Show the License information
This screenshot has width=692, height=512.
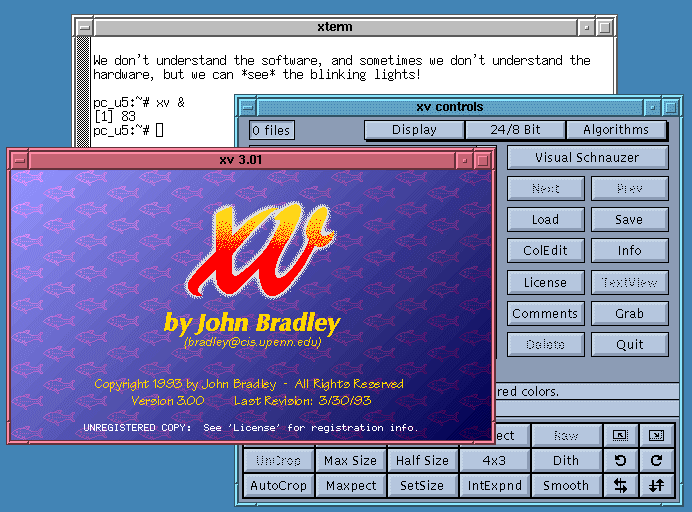(546, 282)
